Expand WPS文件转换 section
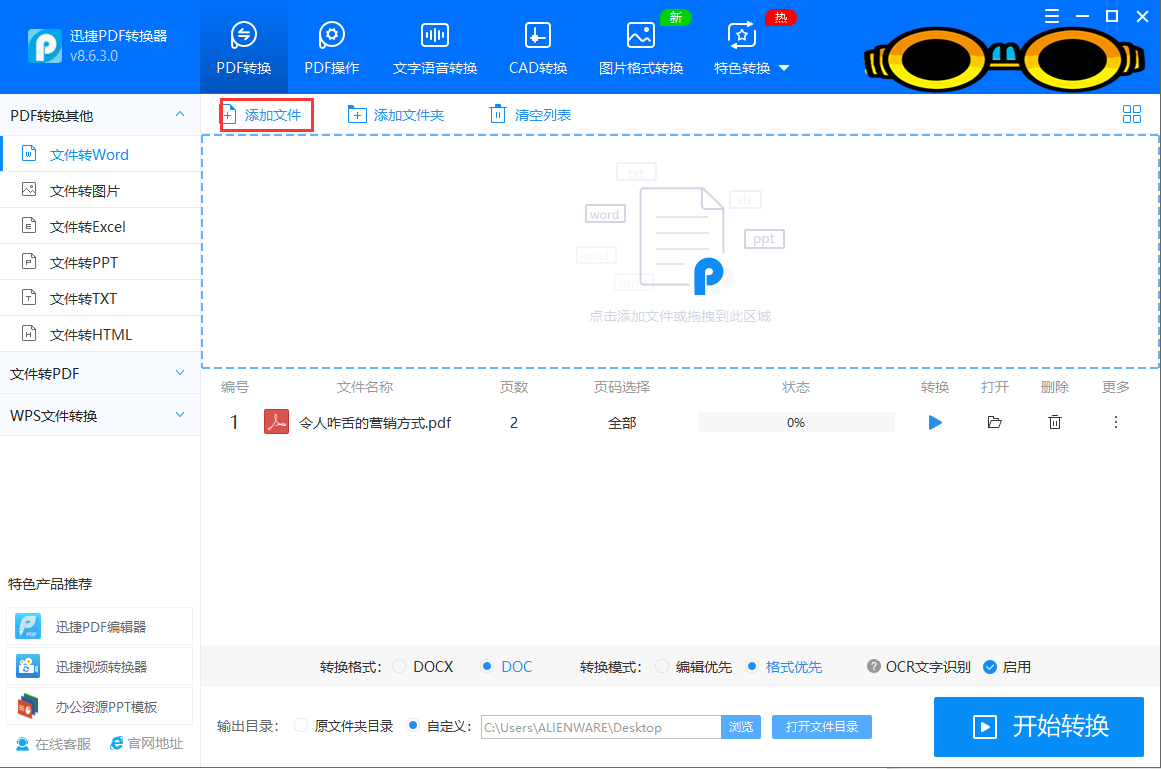This screenshot has height=769, width=1161. click(x=100, y=415)
